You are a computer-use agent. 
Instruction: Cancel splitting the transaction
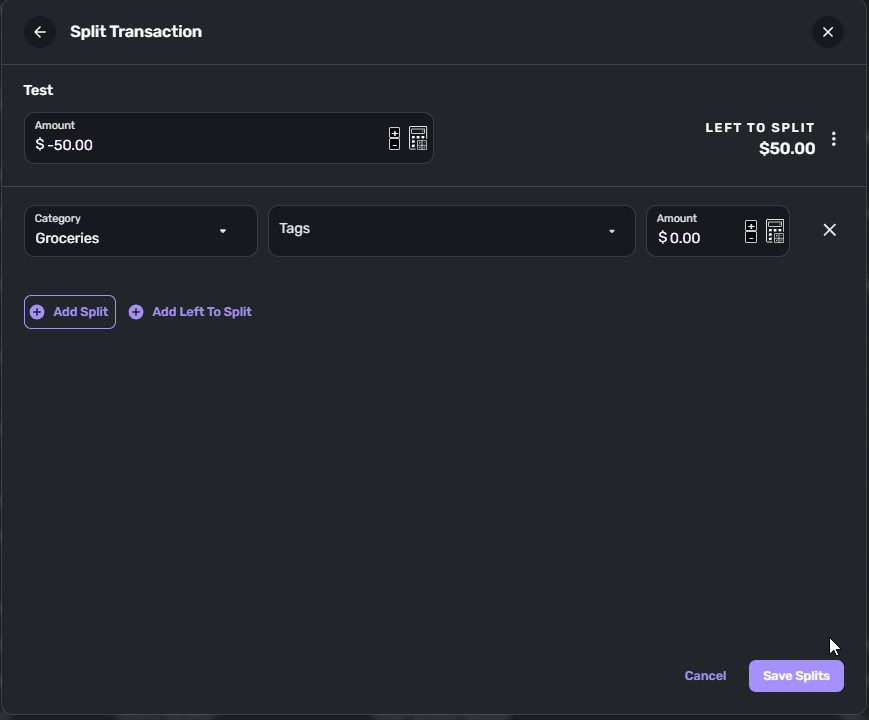point(705,675)
